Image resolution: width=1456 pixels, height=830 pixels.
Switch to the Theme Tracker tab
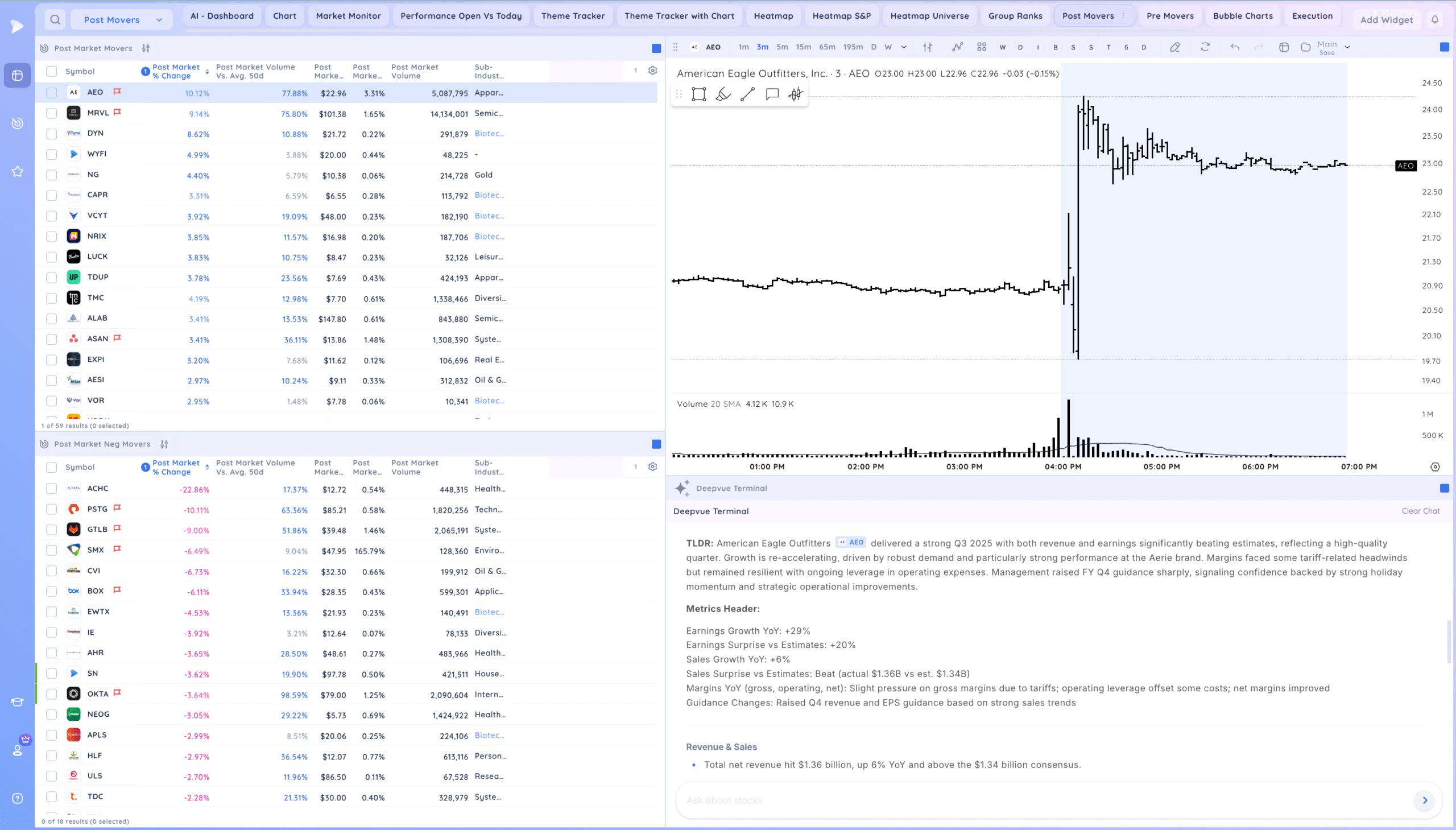(x=573, y=16)
